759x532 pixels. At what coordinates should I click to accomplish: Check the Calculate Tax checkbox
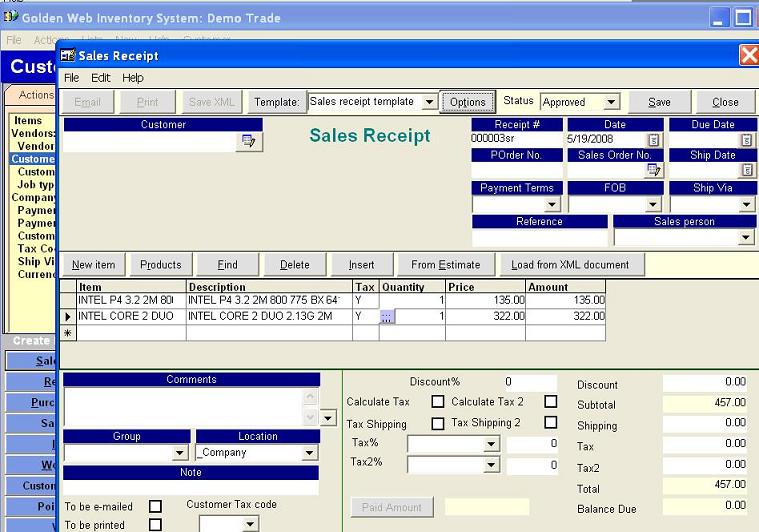coord(438,401)
